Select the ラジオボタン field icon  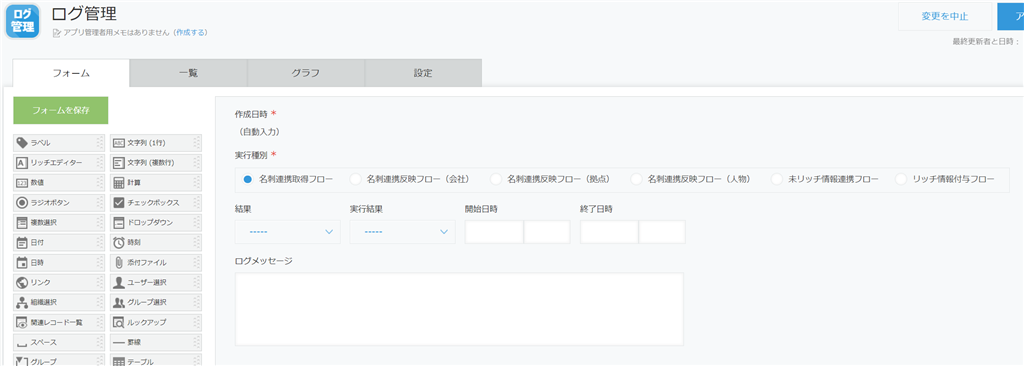pos(22,203)
